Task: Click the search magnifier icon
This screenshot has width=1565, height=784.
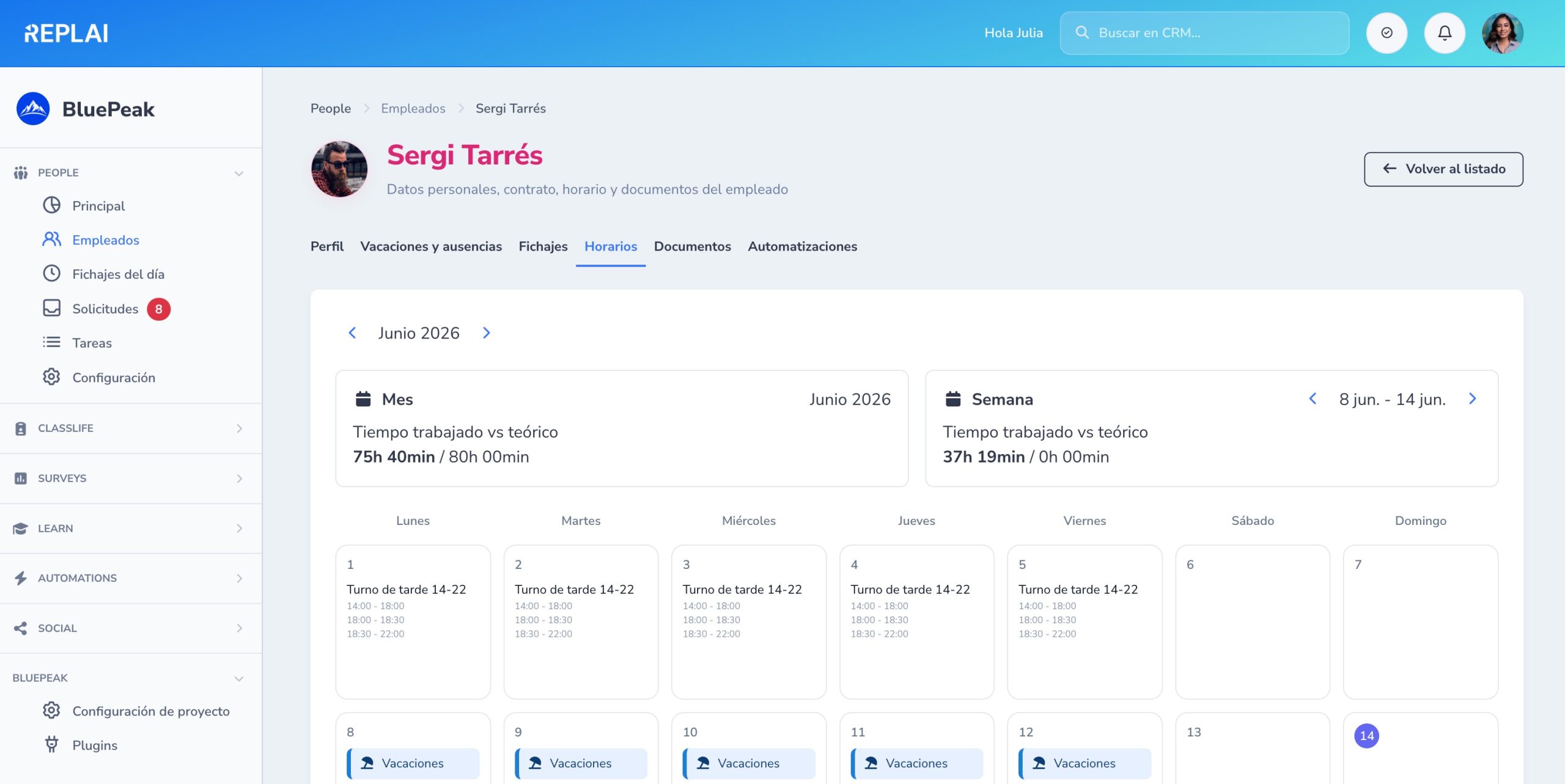Action: click(1082, 32)
